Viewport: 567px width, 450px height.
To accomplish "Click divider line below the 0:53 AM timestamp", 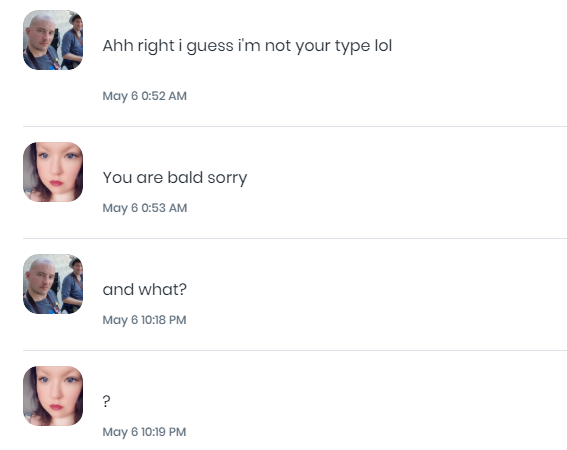I will (x=295, y=238).
